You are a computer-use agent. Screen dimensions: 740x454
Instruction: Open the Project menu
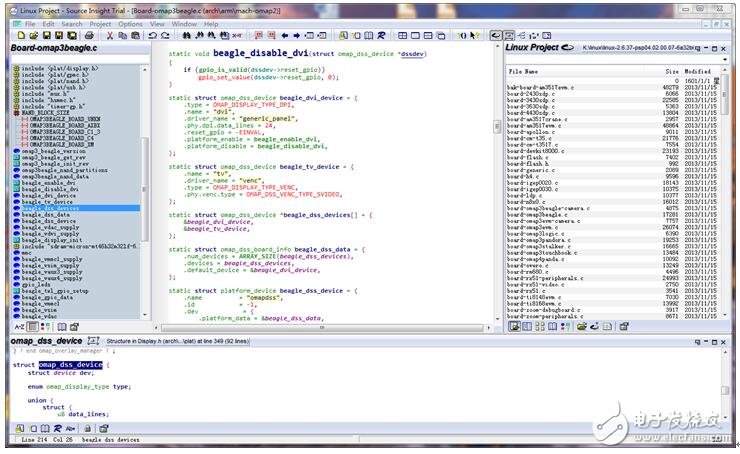click(x=101, y=23)
